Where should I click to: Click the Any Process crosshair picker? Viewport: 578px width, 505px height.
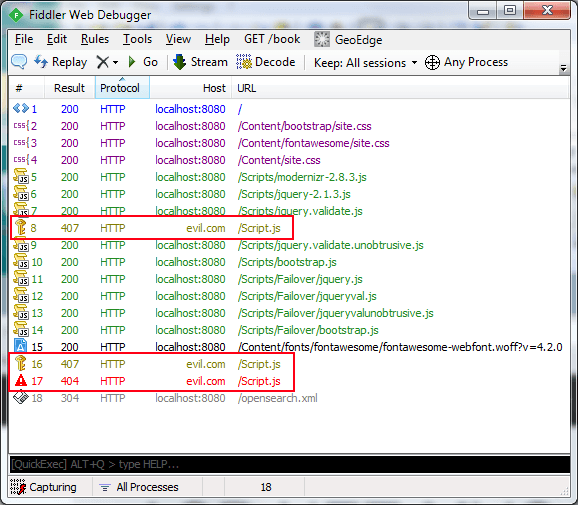coord(466,62)
